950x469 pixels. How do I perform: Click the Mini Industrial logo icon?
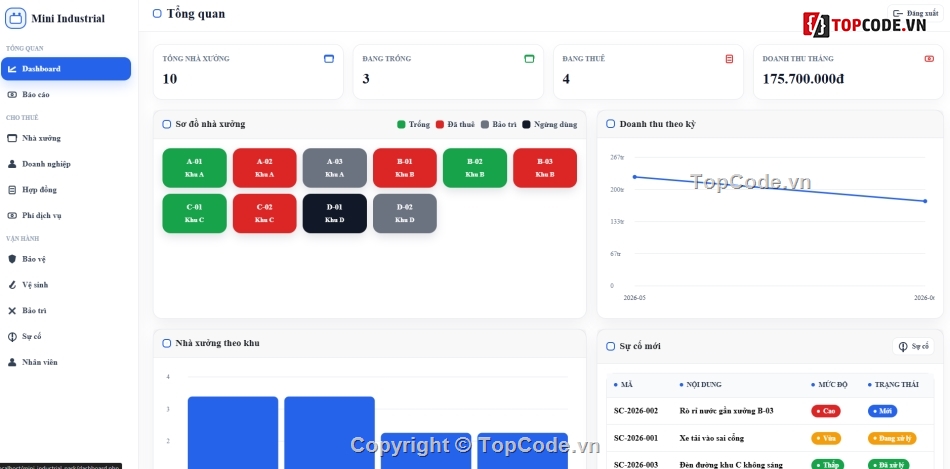[x=15, y=18]
